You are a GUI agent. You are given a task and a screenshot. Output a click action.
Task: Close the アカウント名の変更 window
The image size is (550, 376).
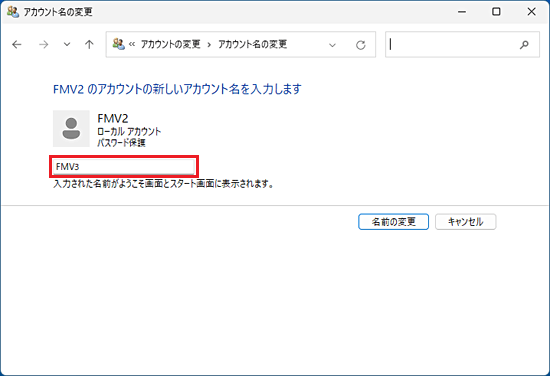pyautogui.click(x=531, y=12)
